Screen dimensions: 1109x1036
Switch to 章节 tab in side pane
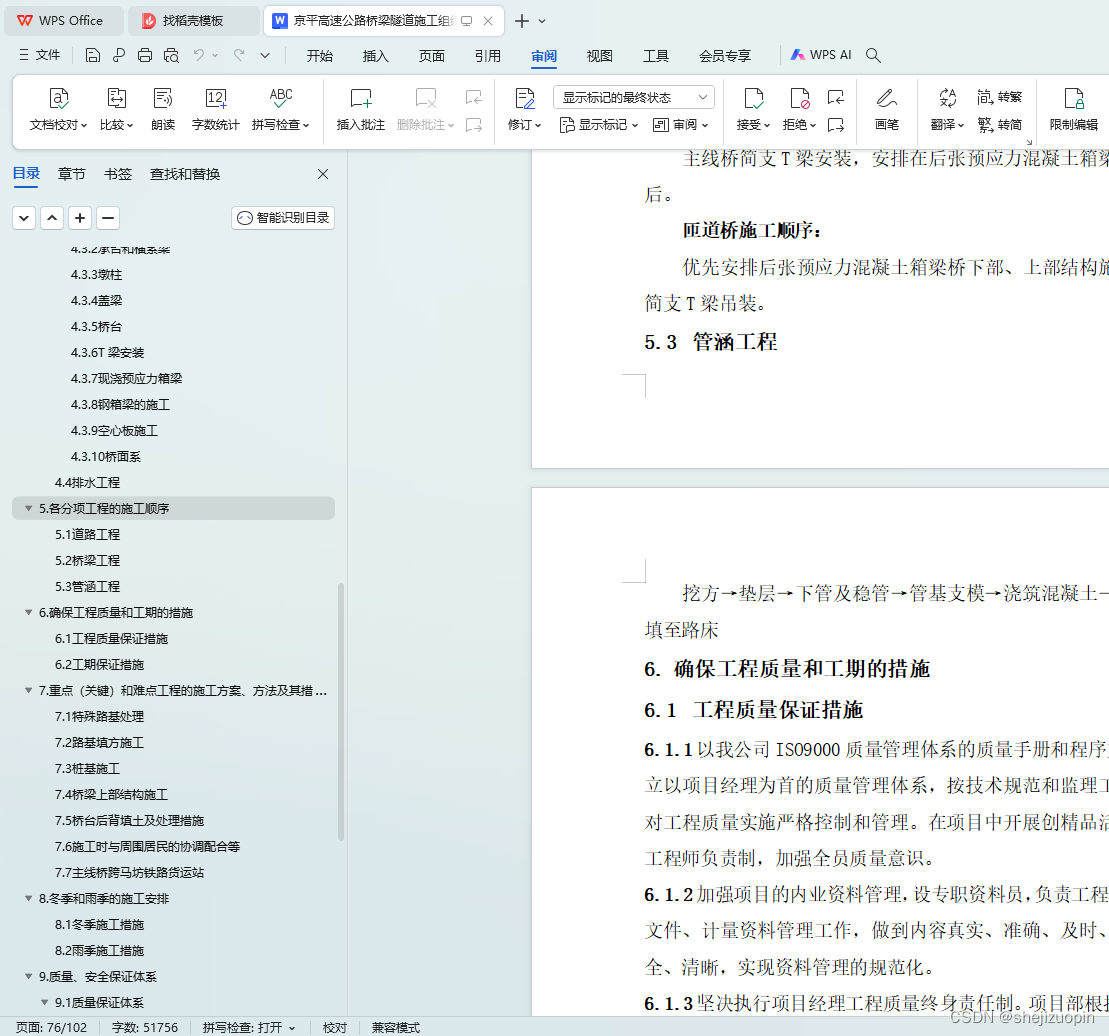(x=71, y=174)
